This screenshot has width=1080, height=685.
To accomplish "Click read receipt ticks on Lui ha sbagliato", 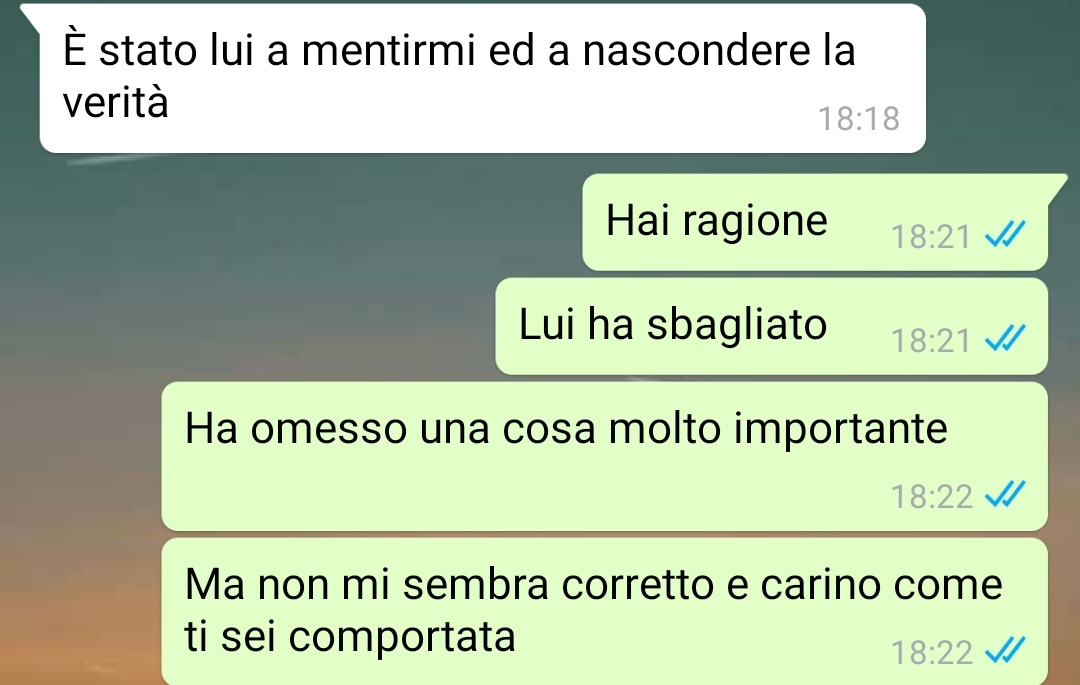I will 1006,338.
